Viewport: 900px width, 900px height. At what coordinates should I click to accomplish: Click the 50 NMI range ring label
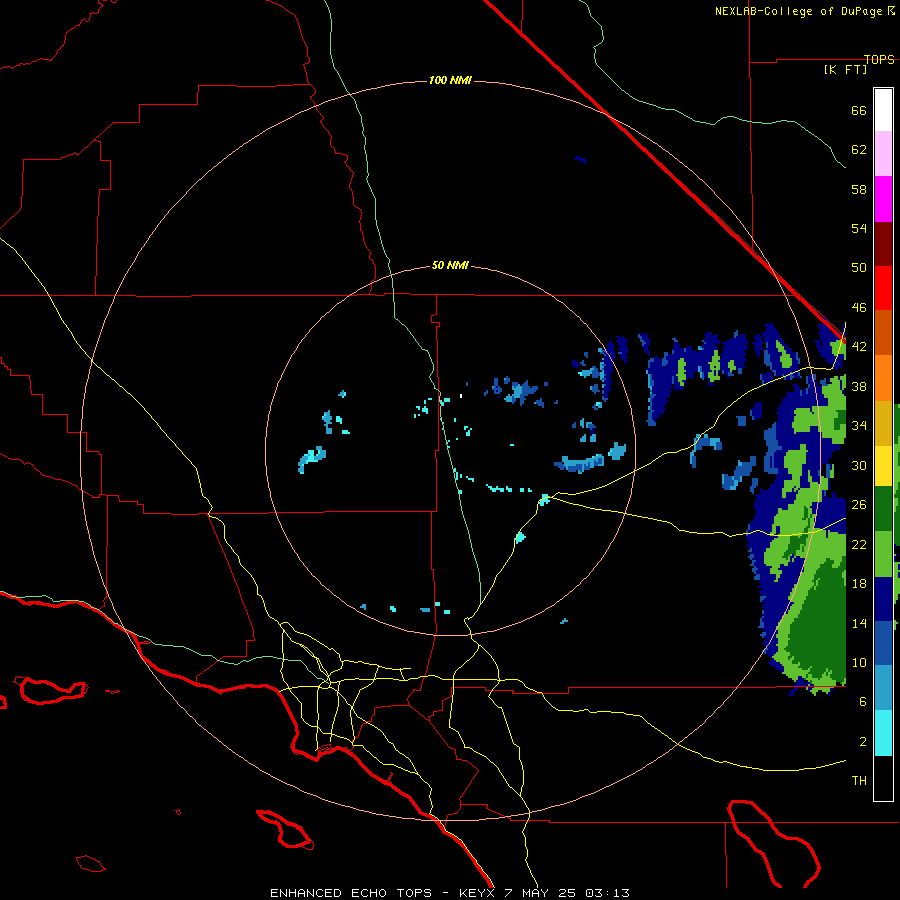coord(450,265)
